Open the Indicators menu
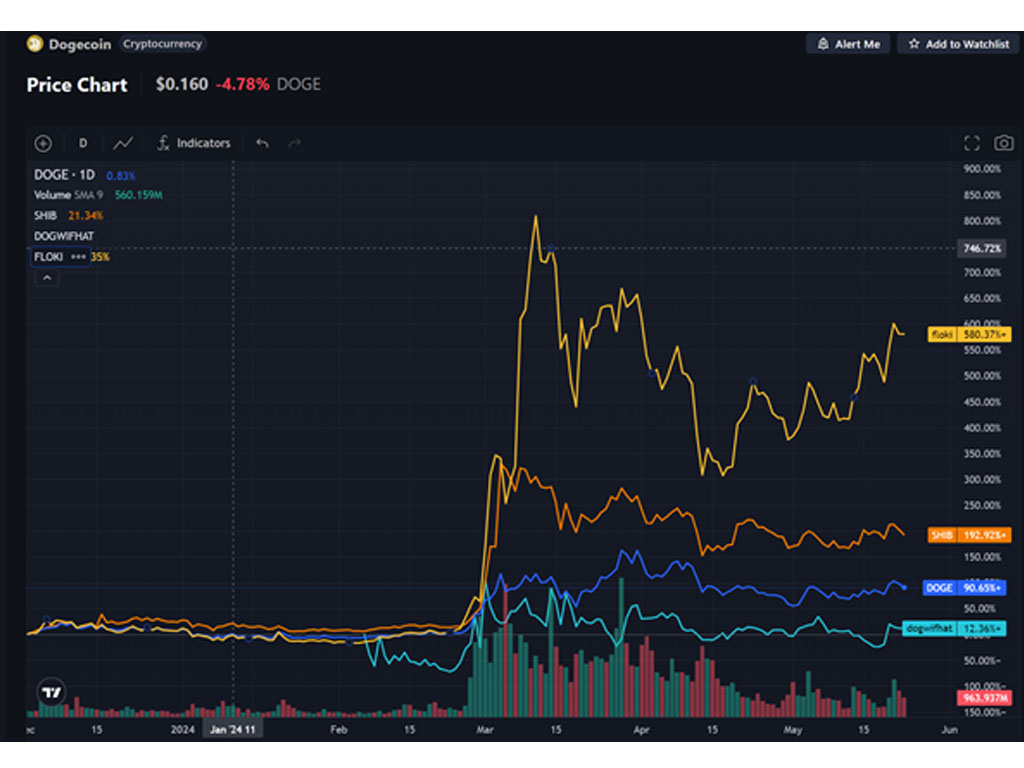The height and width of the screenshot is (768, 1024). tap(194, 143)
